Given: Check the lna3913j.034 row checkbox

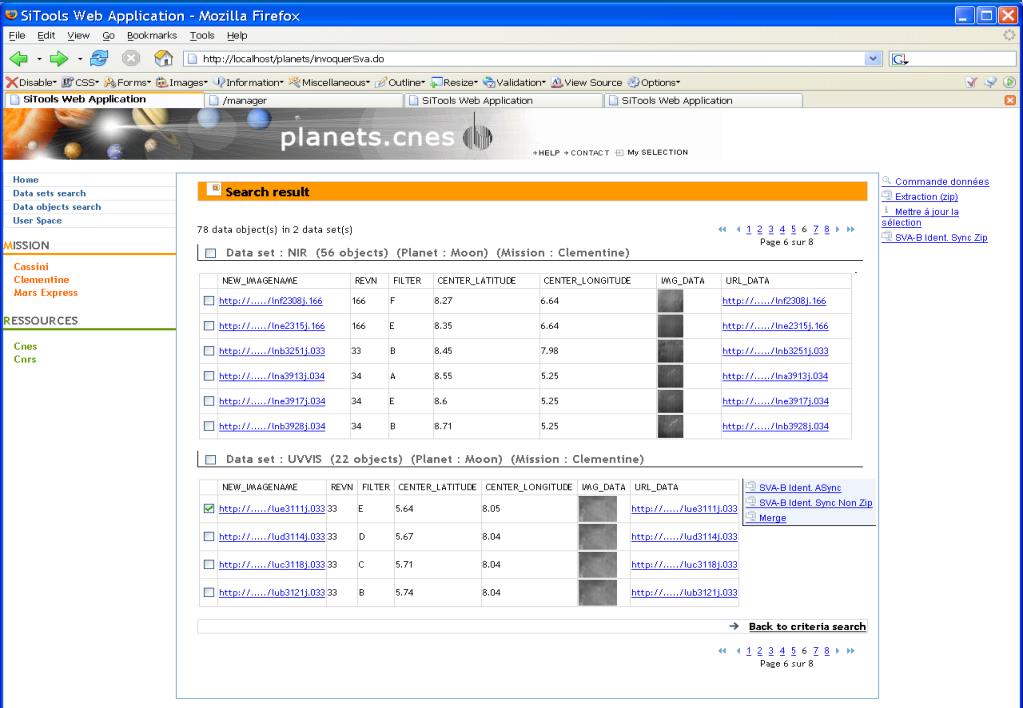Looking at the screenshot, I should 209,376.
